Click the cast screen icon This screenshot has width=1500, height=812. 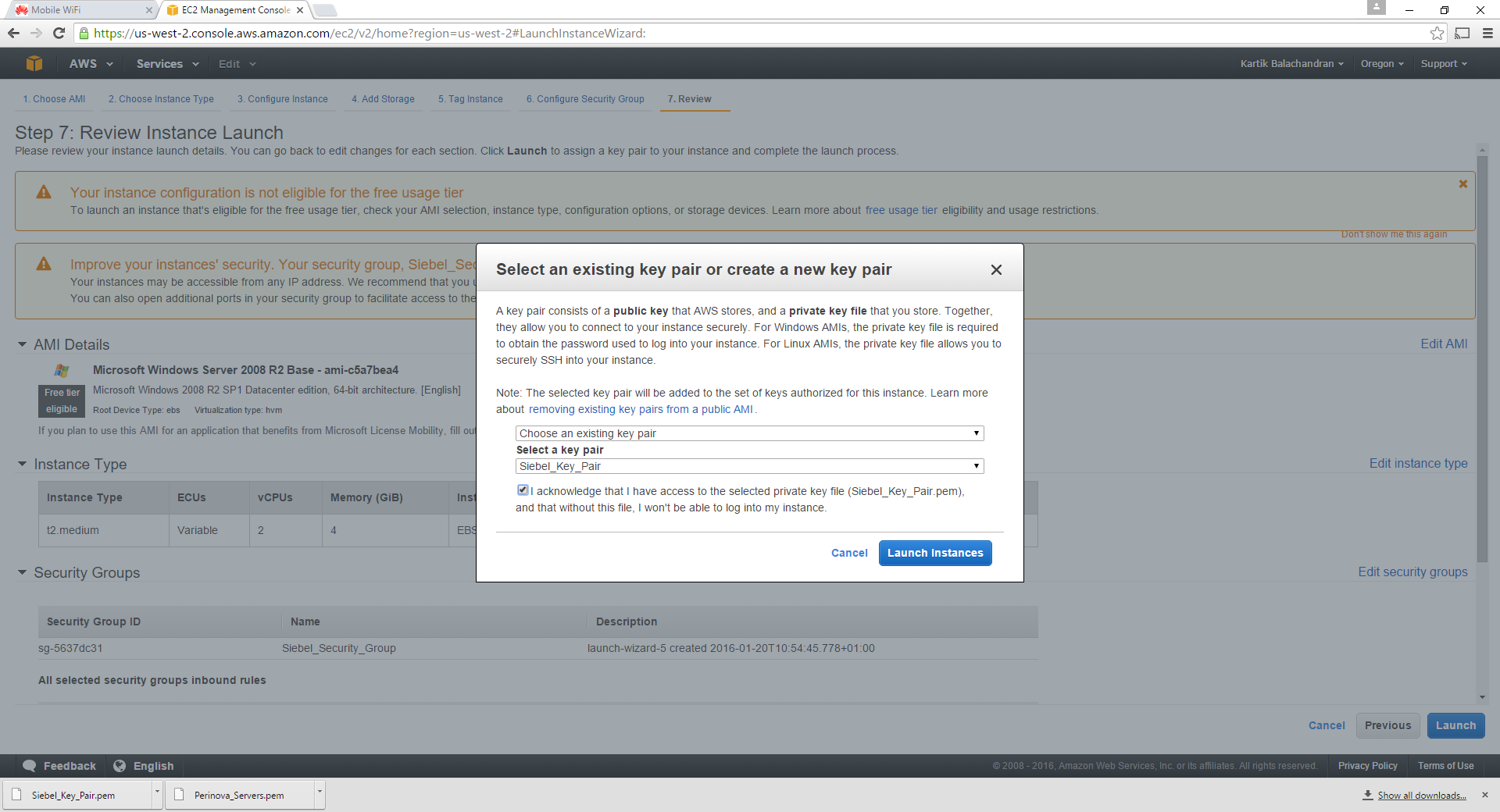[x=1462, y=33]
